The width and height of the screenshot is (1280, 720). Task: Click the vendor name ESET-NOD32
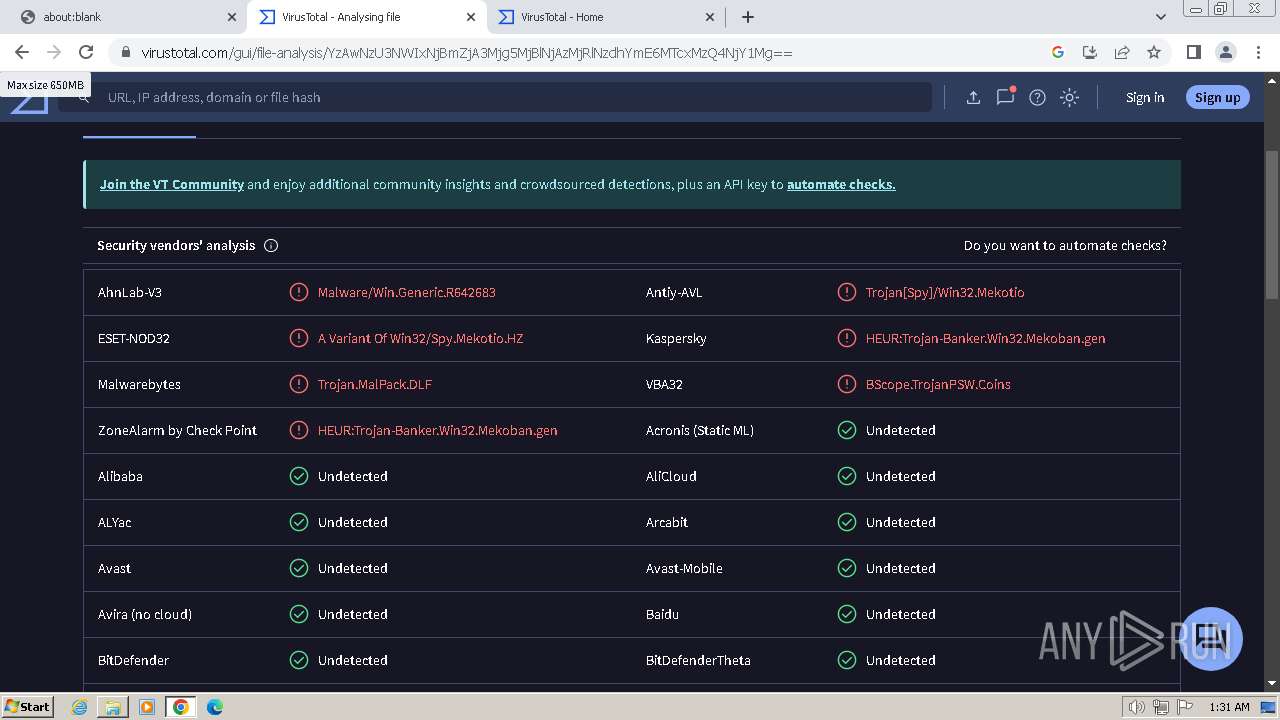(134, 338)
